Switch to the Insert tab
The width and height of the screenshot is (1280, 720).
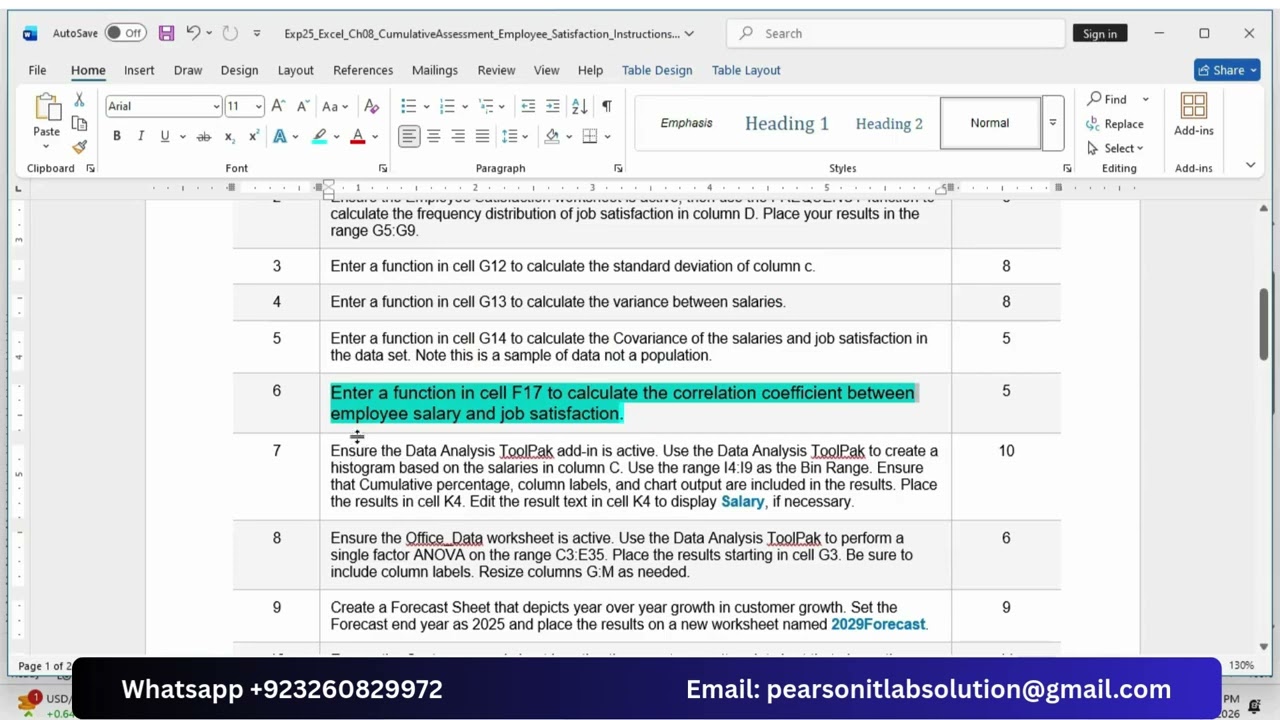click(x=139, y=70)
